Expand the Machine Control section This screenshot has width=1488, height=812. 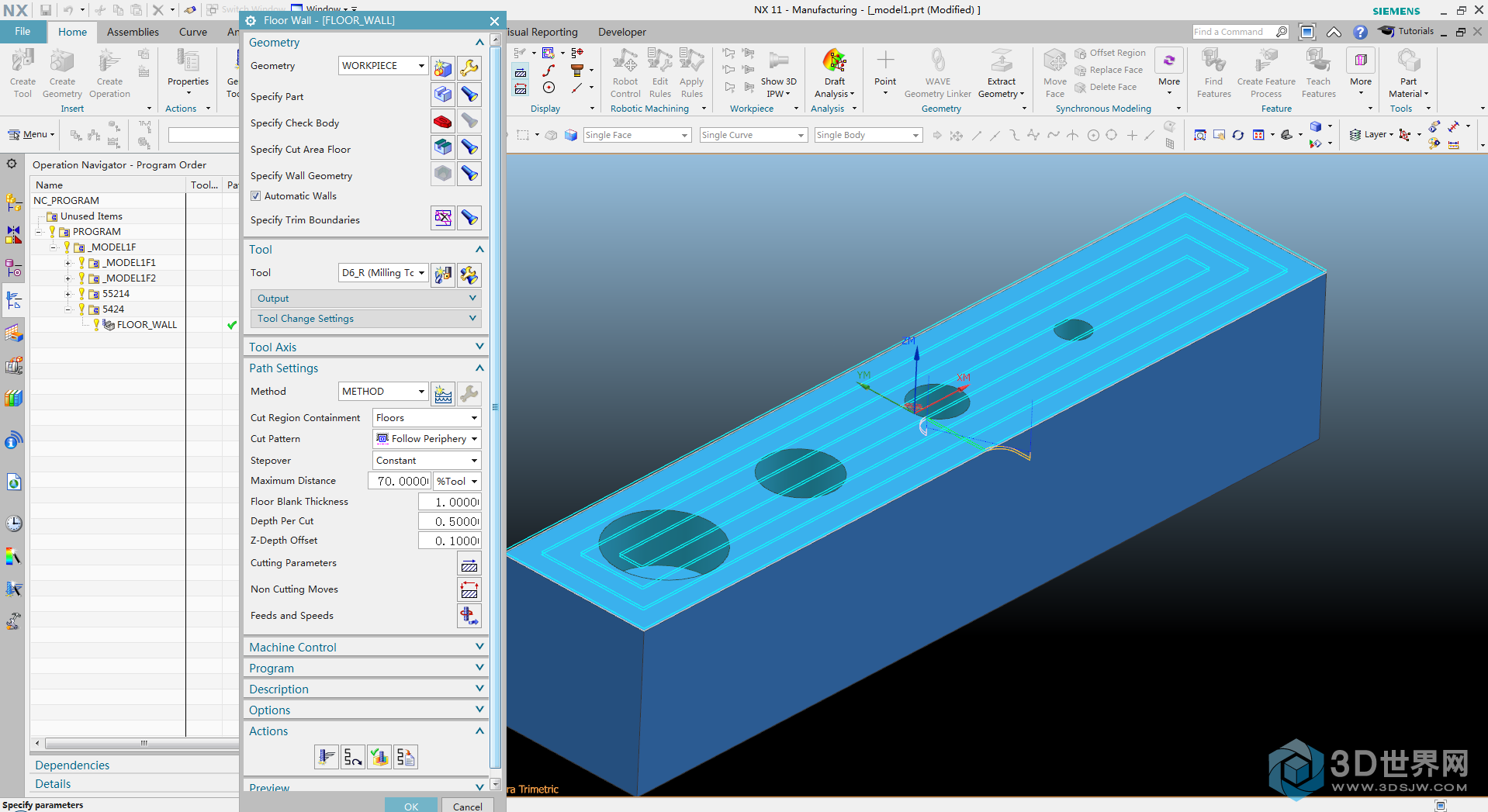point(365,647)
